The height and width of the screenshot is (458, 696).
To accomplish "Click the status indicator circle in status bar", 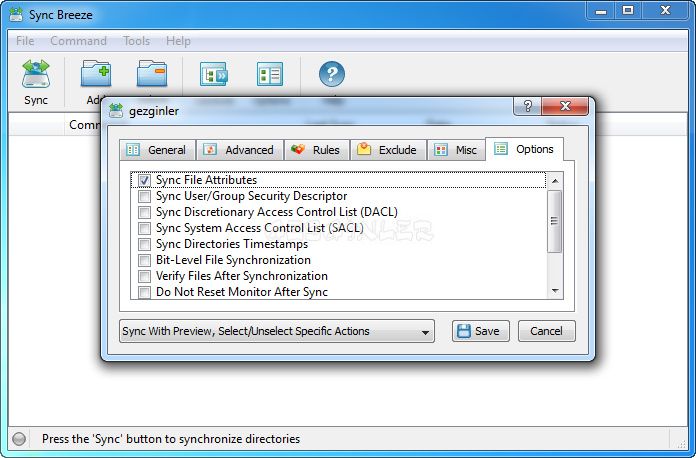I will [x=19, y=439].
